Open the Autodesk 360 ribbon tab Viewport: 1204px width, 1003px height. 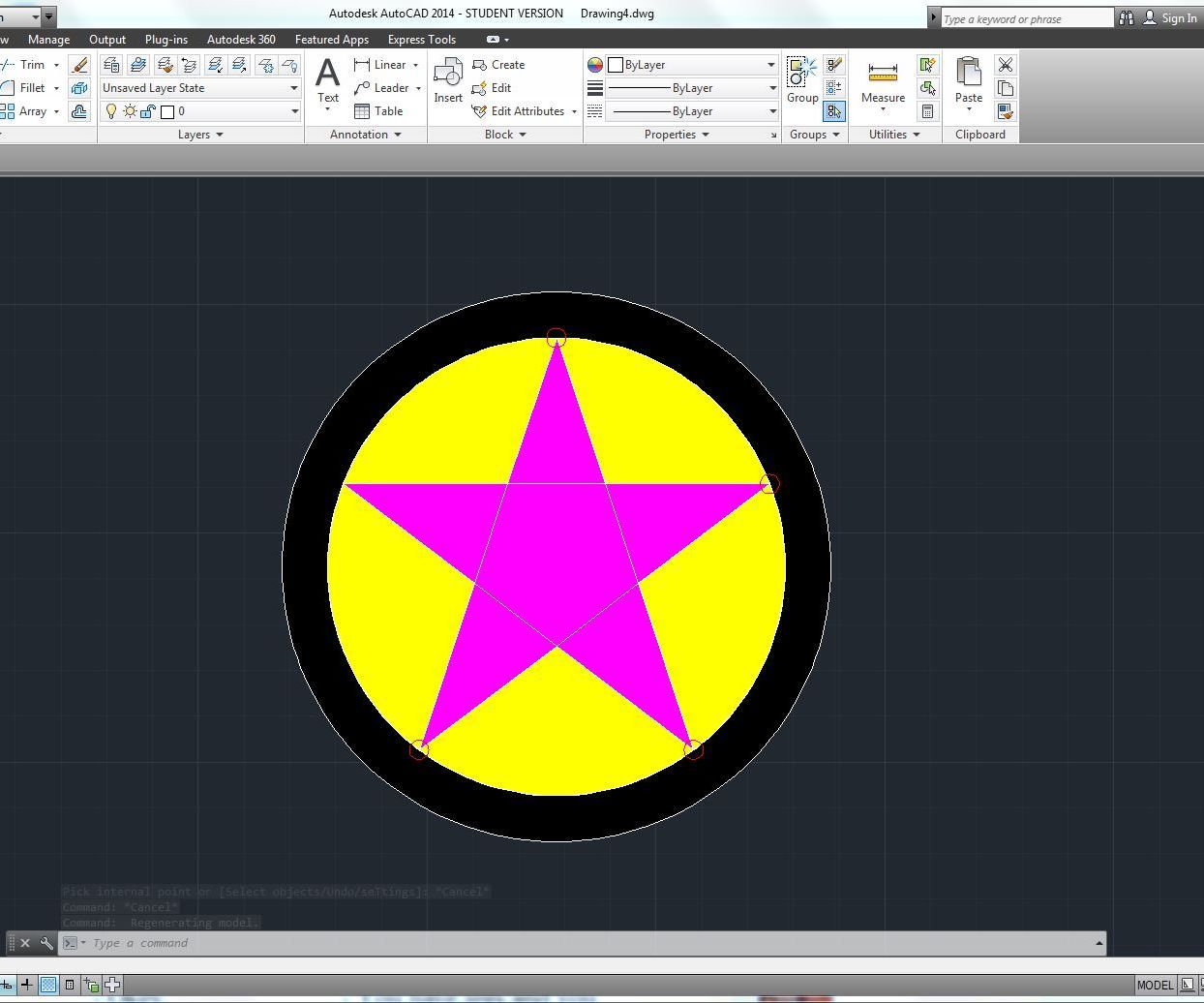click(x=241, y=40)
